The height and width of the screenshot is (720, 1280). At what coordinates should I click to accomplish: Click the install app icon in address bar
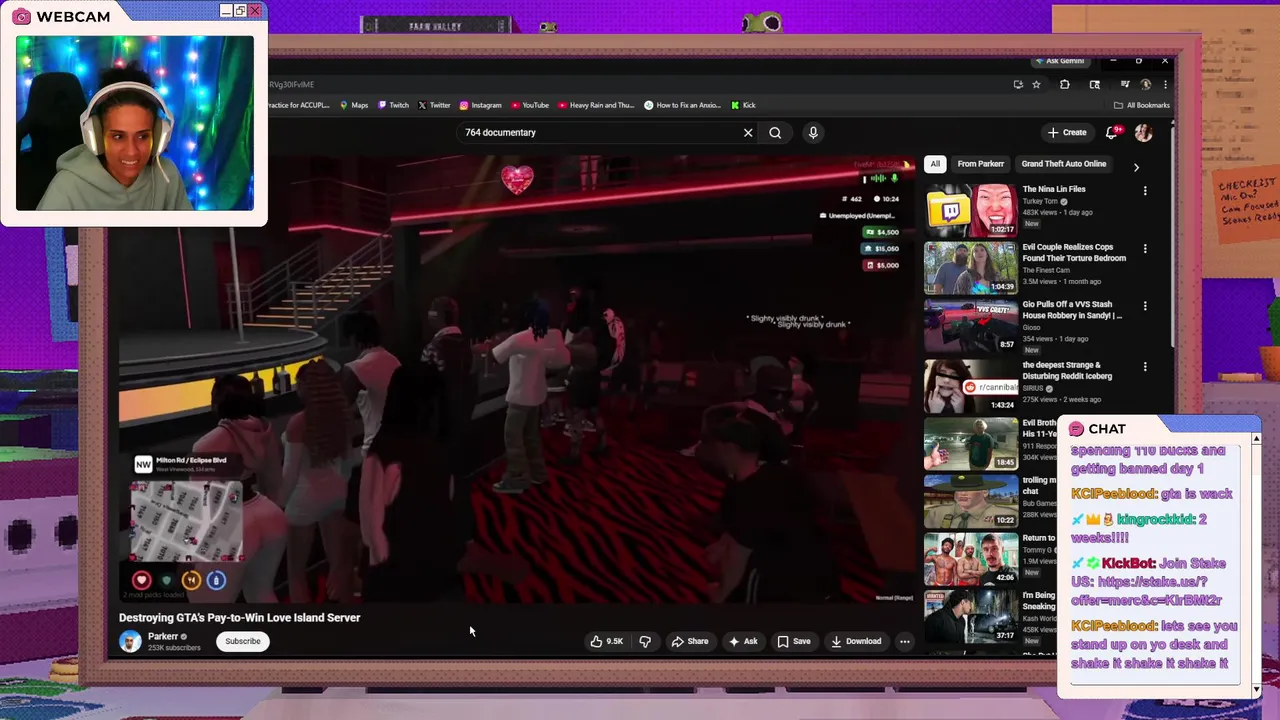point(1018,85)
